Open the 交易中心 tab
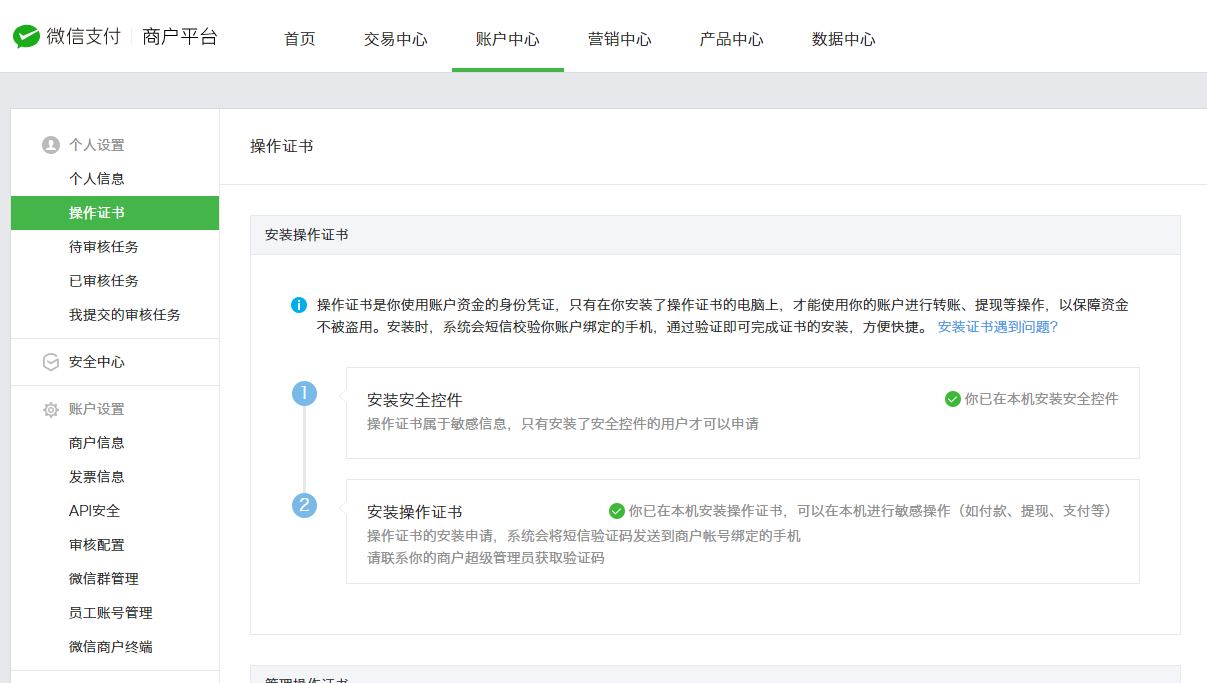This screenshot has height=683, width=1207. 396,39
